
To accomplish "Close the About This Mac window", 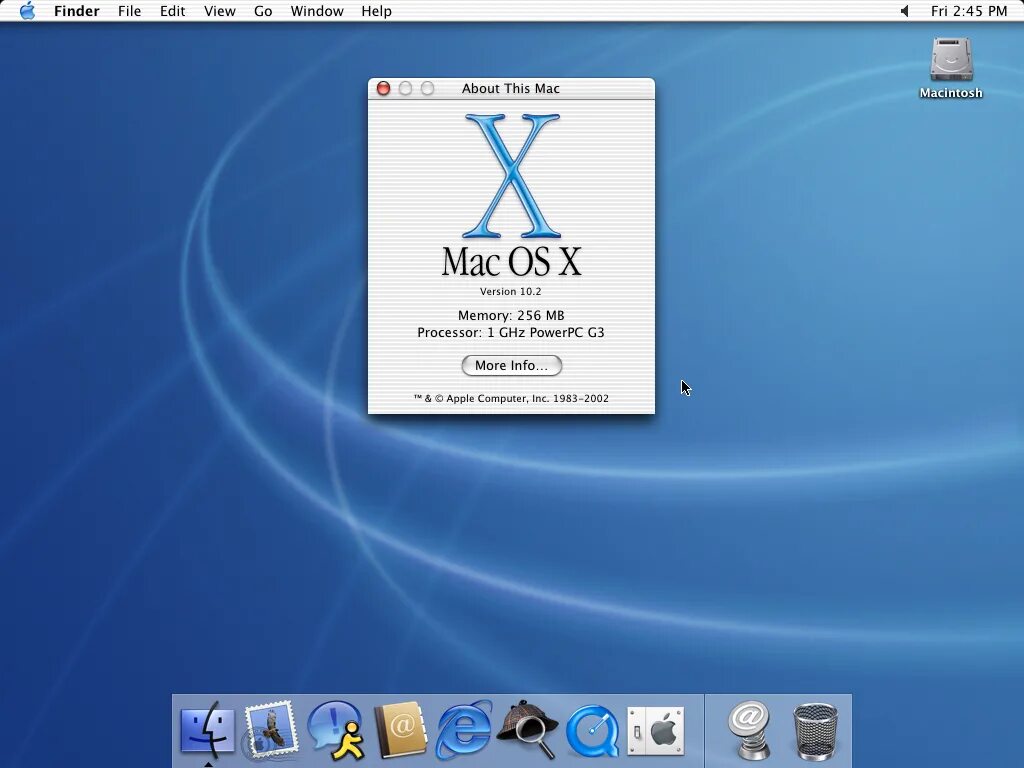I will (383, 88).
